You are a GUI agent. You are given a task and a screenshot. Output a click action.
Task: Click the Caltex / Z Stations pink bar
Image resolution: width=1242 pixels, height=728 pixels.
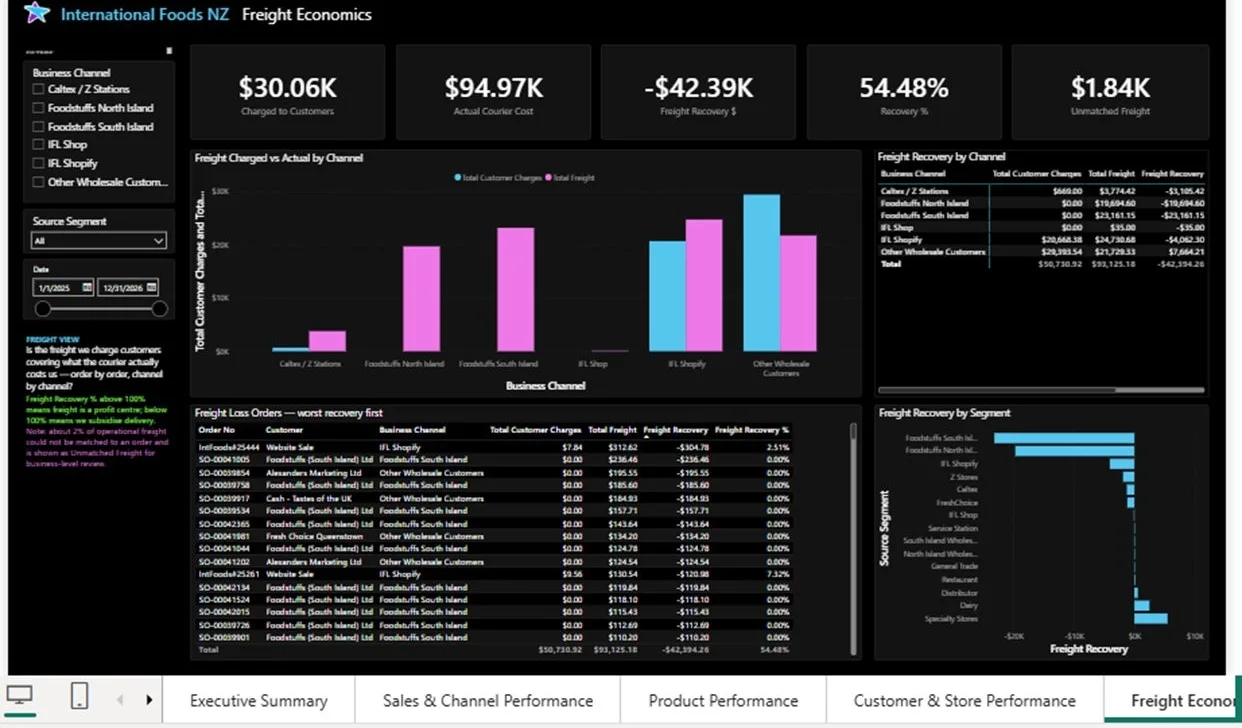(327, 341)
